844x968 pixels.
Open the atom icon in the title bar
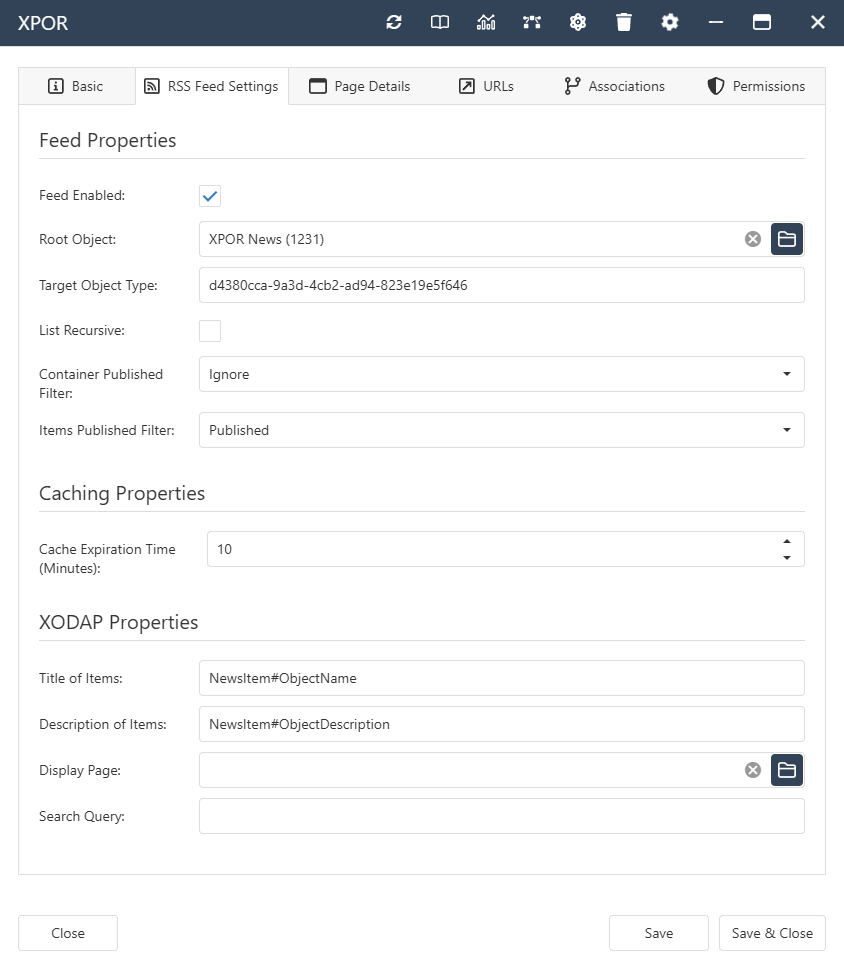pyautogui.click(x=578, y=22)
